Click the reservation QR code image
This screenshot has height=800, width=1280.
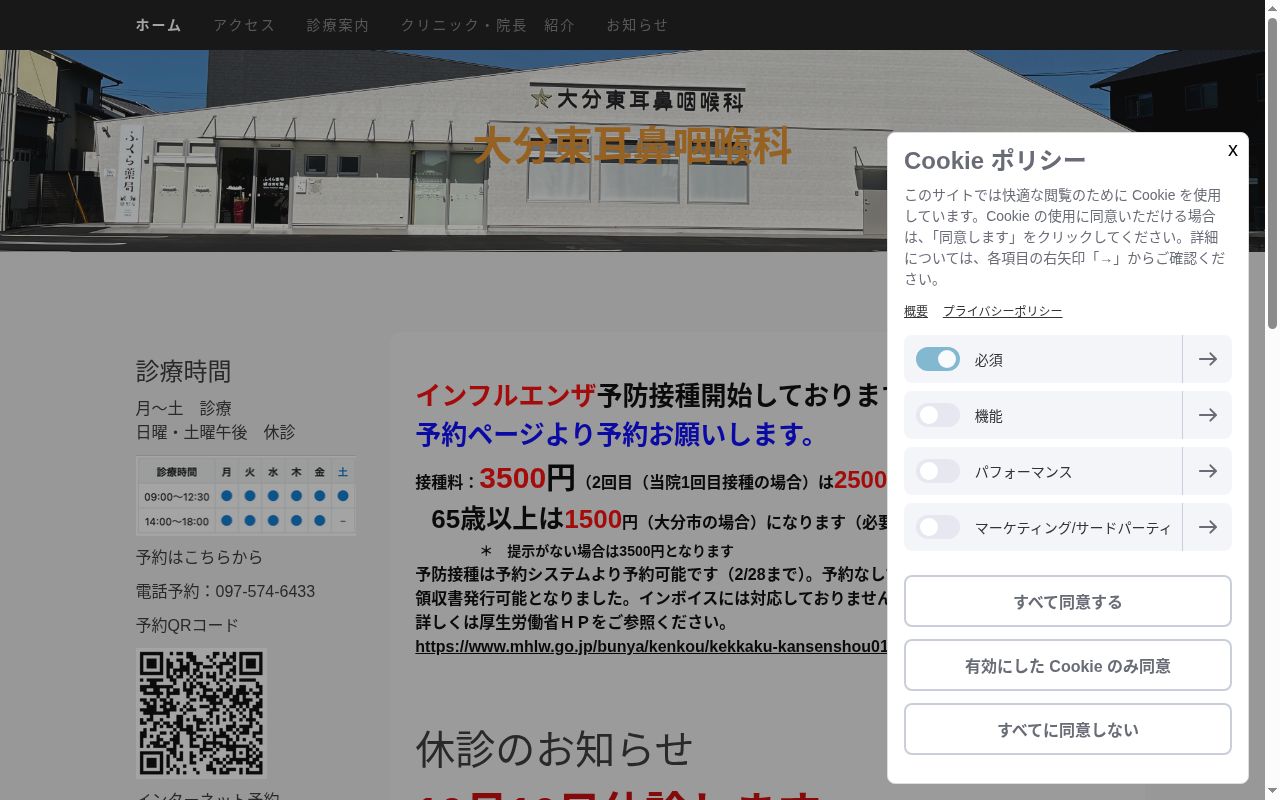tap(201, 713)
